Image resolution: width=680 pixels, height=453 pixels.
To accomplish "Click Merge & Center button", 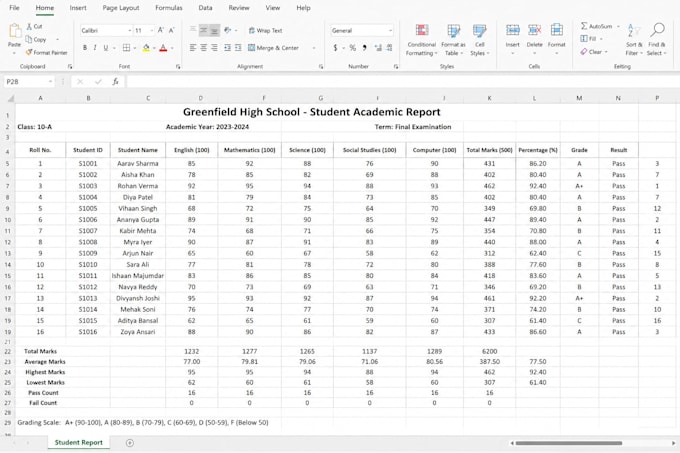I will (x=273, y=48).
